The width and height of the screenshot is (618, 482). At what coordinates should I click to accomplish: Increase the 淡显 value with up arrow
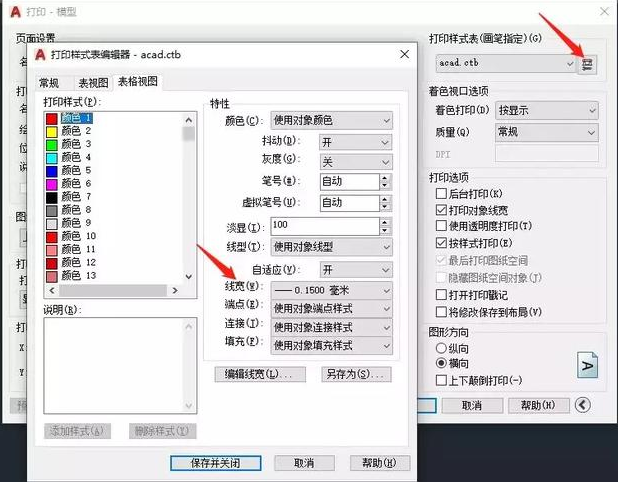[x=385, y=222]
